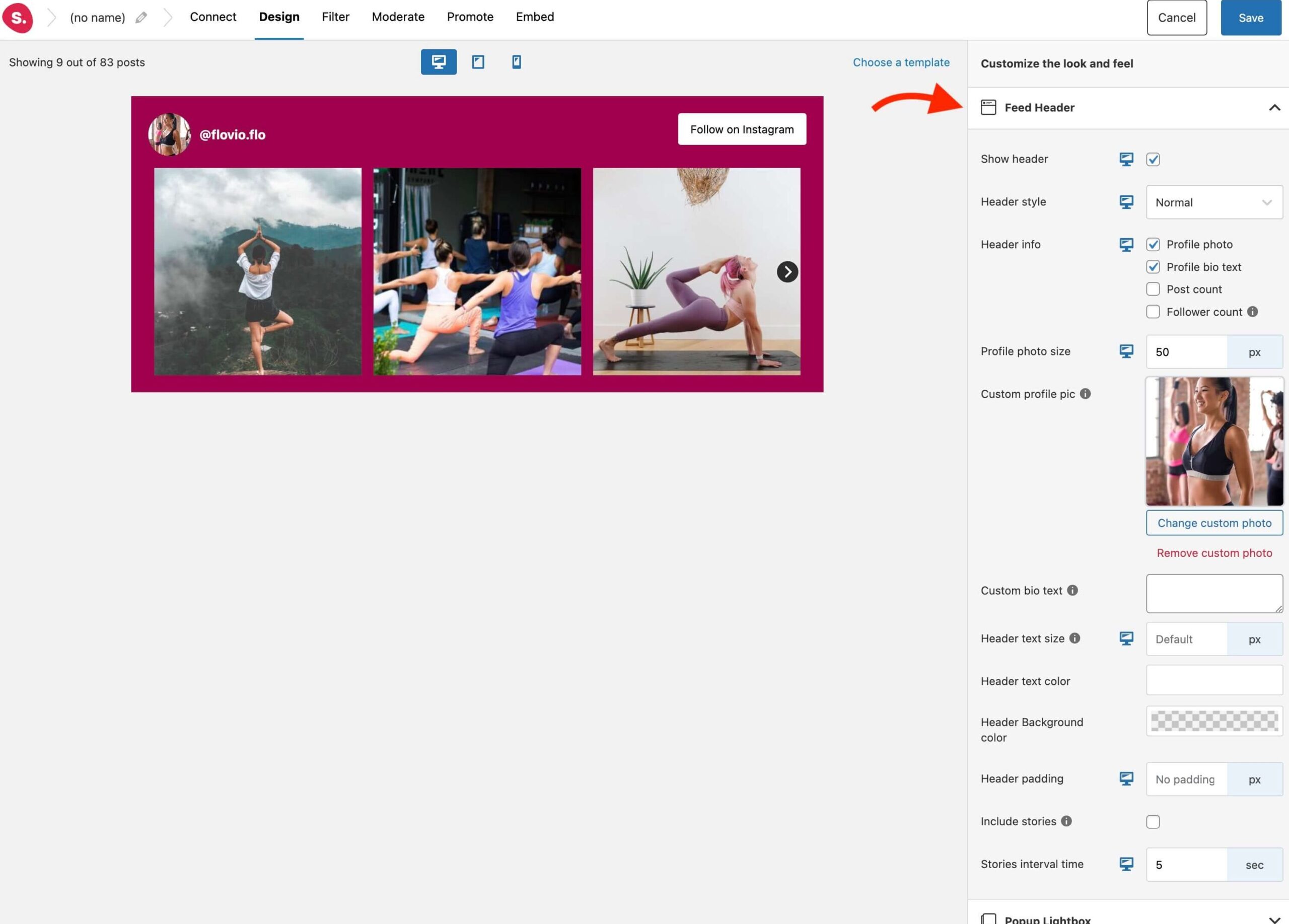Open the Promote tab
The image size is (1289, 924).
(x=470, y=17)
